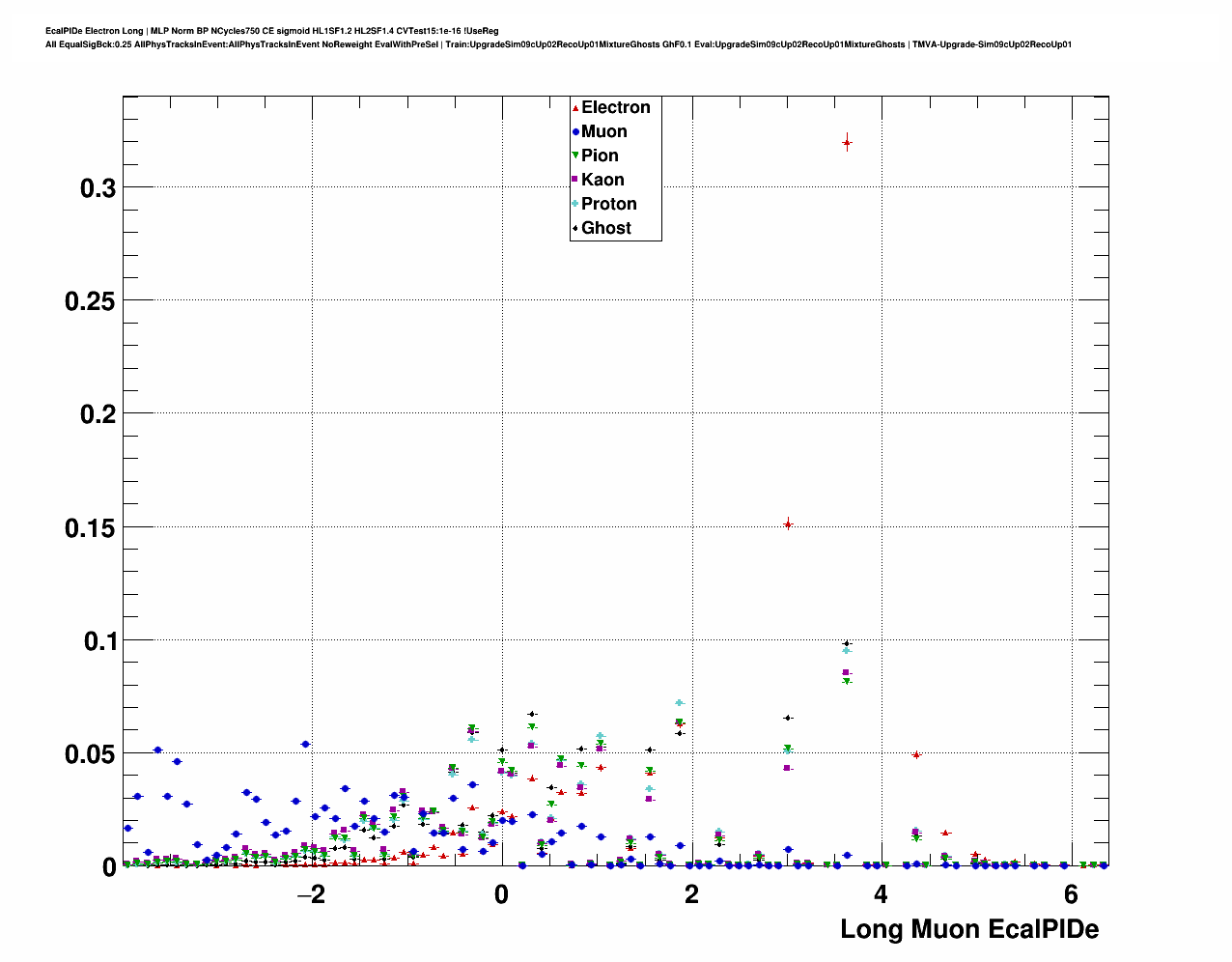1232x962 pixels.
Task: Click the 'Ghost' legend label text
Action: pos(605,228)
